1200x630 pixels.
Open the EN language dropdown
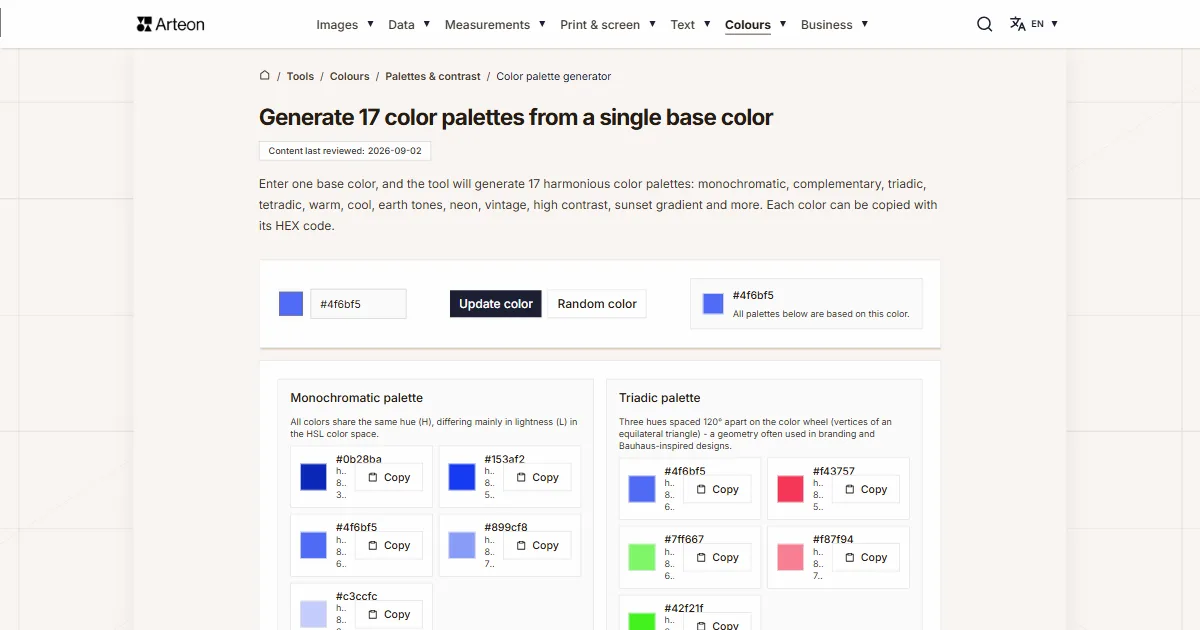(x=1044, y=24)
